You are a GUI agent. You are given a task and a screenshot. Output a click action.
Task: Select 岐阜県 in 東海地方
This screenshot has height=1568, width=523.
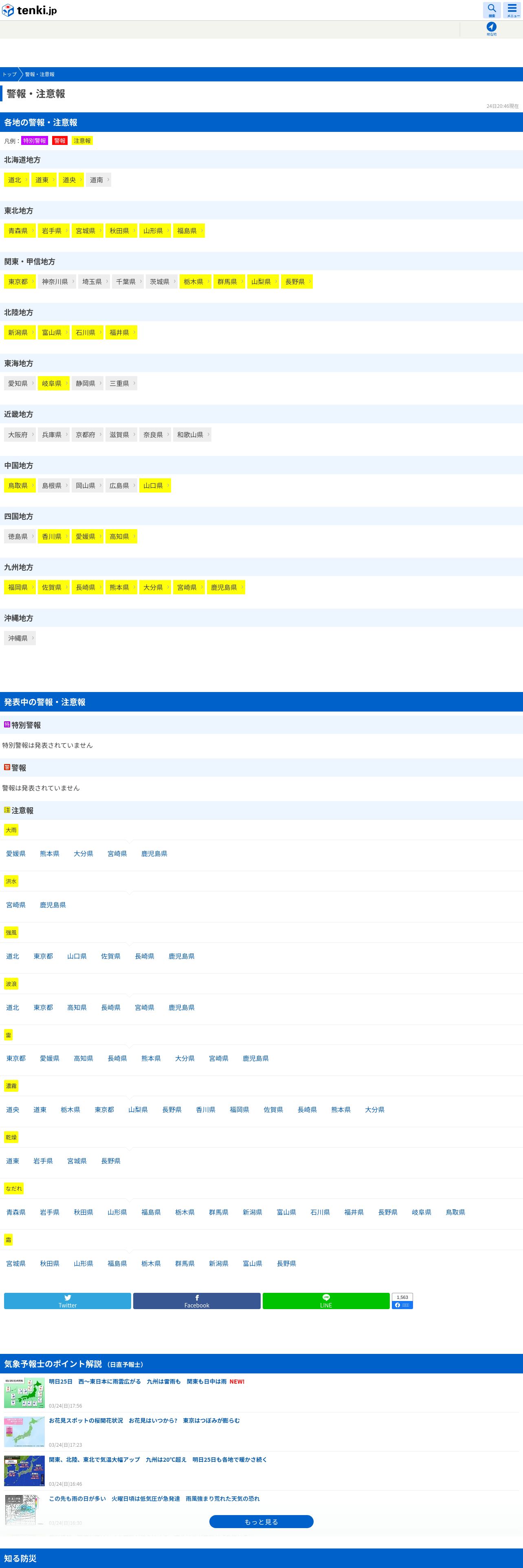[x=54, y=383]
